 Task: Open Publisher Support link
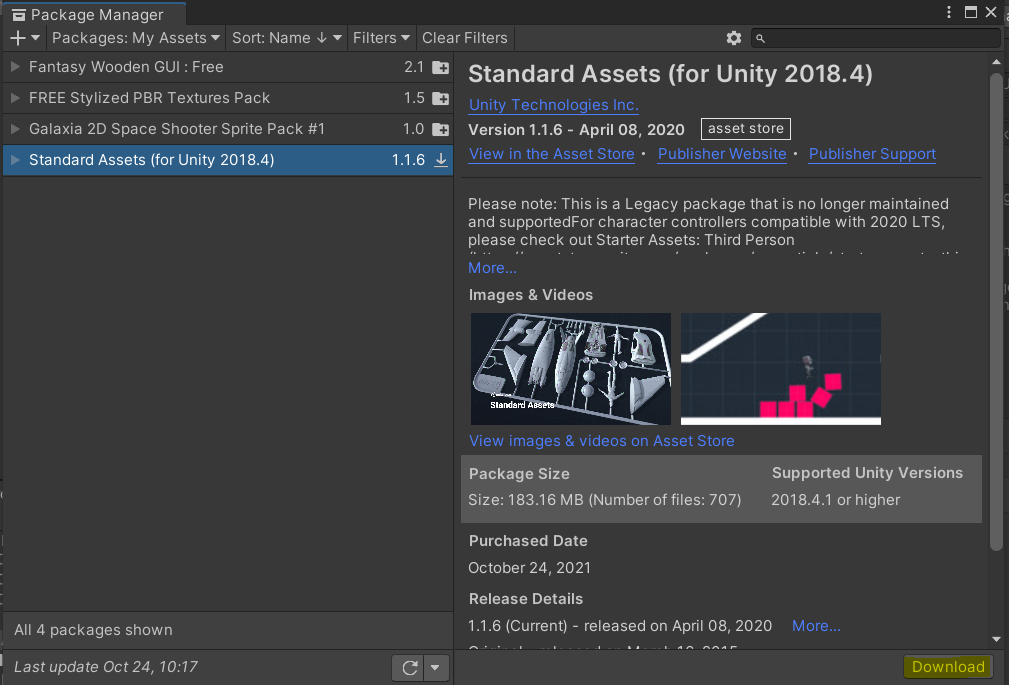point(872,154)
